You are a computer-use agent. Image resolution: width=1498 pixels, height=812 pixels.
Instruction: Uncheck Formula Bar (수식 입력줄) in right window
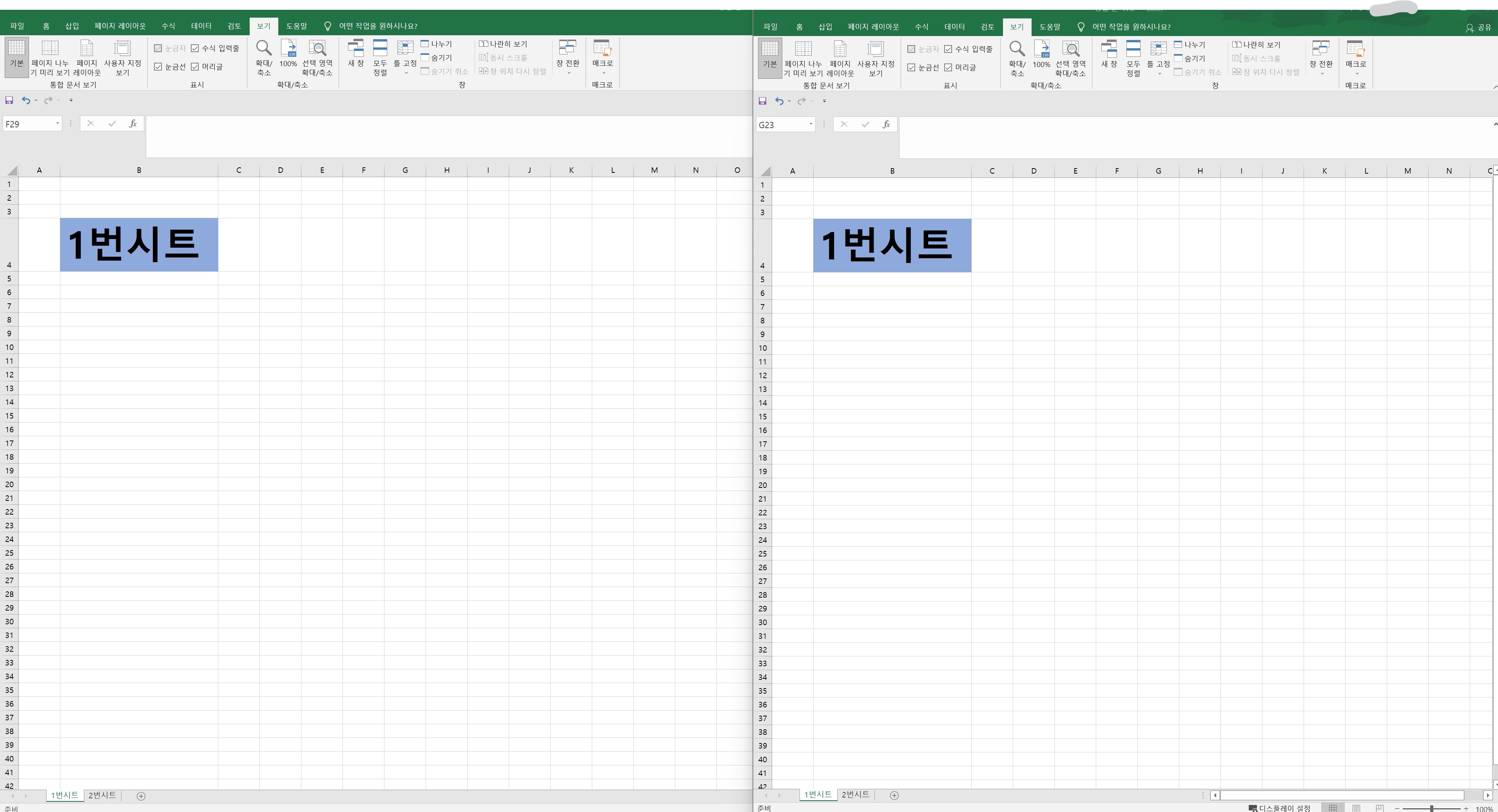(948, 49)
